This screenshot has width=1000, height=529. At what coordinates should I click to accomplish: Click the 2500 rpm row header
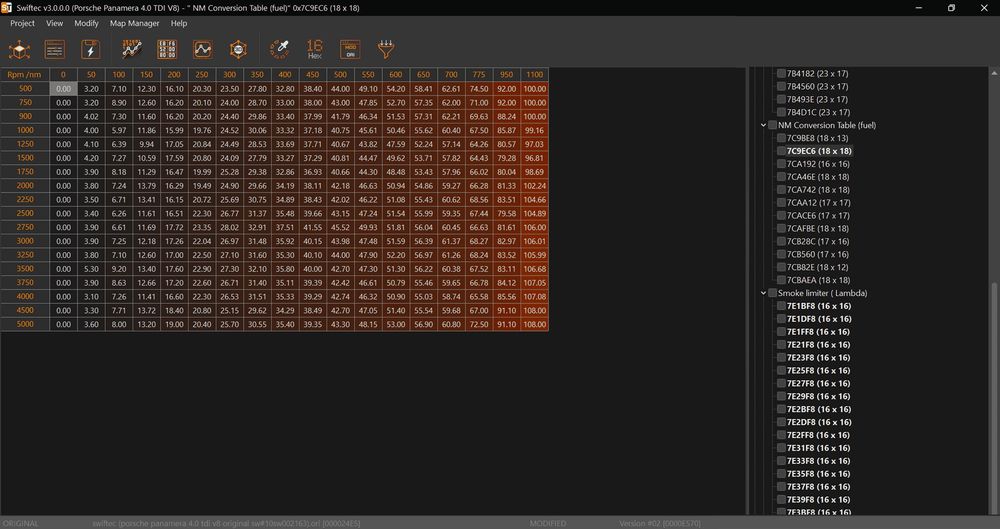(x=25, y=213)
